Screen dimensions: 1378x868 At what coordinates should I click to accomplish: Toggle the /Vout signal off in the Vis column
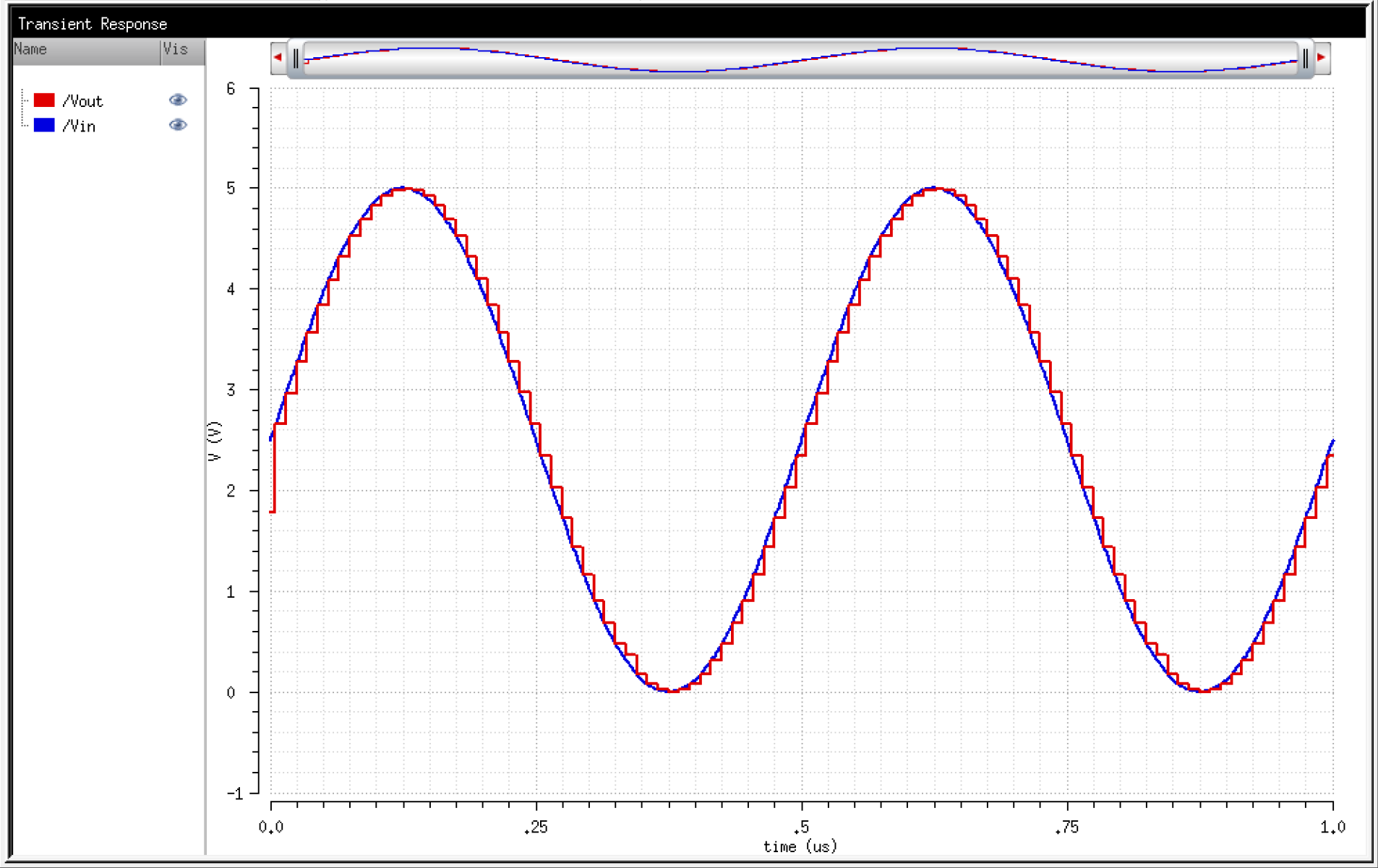point(178,100)
